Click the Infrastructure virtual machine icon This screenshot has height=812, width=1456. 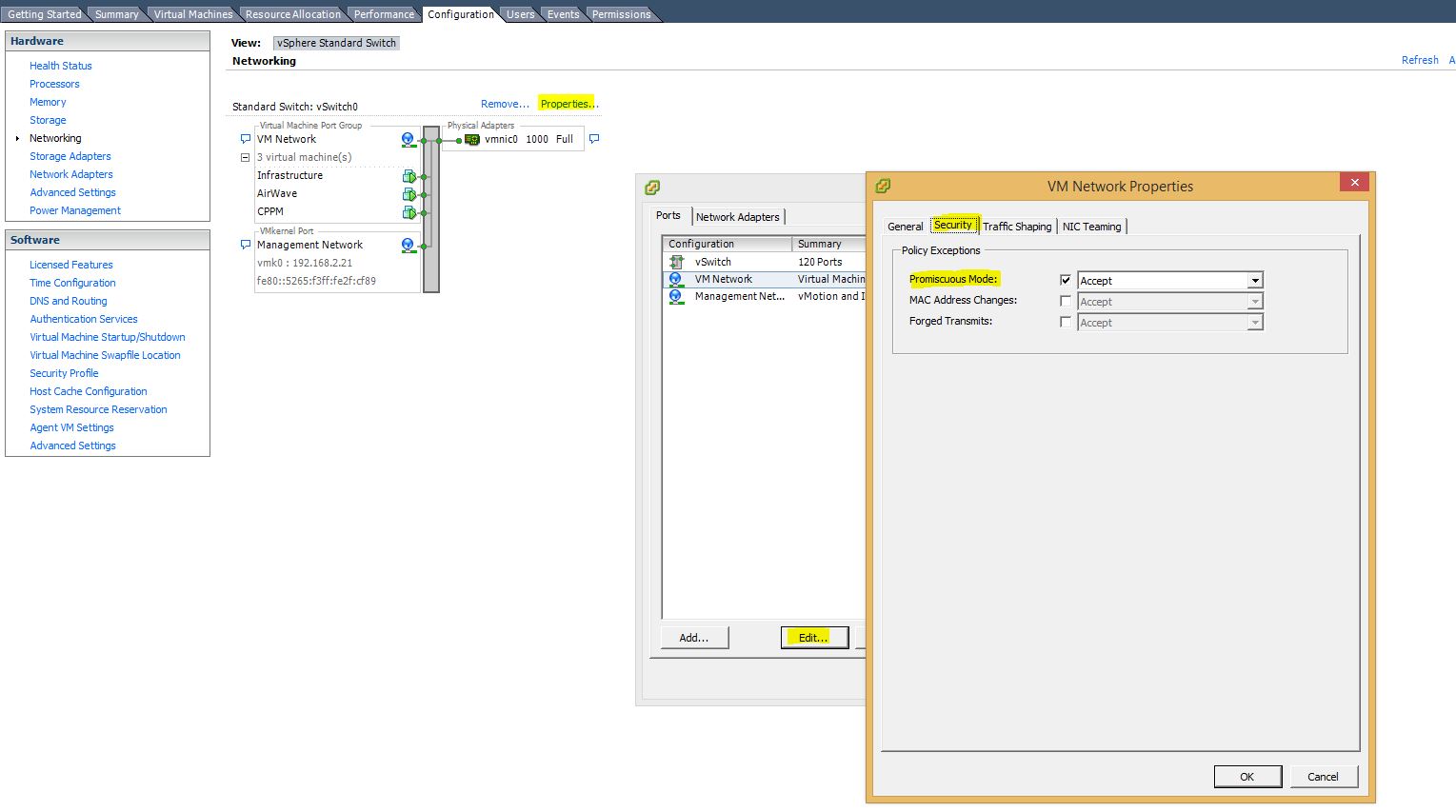410,175
